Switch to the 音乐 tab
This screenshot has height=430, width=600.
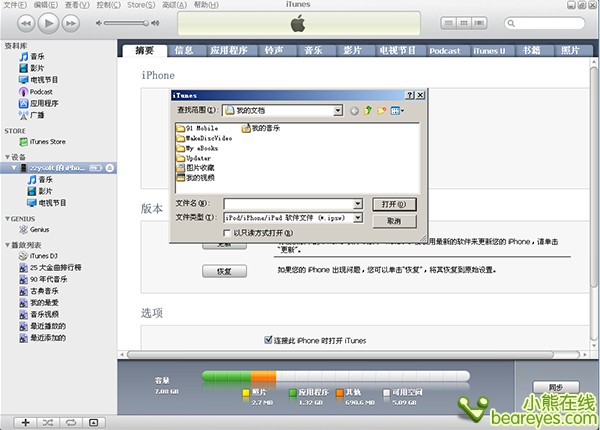click(313, 50)
